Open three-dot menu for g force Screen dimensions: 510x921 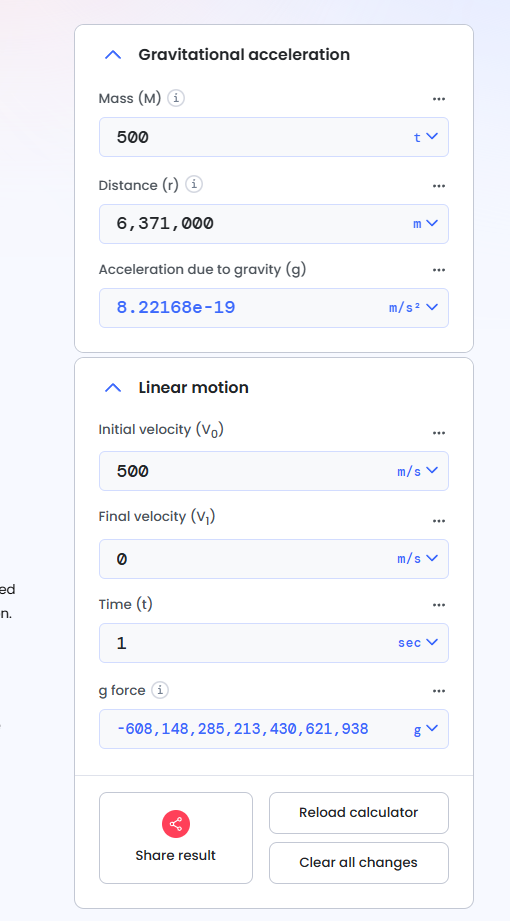tap(438, 691)
